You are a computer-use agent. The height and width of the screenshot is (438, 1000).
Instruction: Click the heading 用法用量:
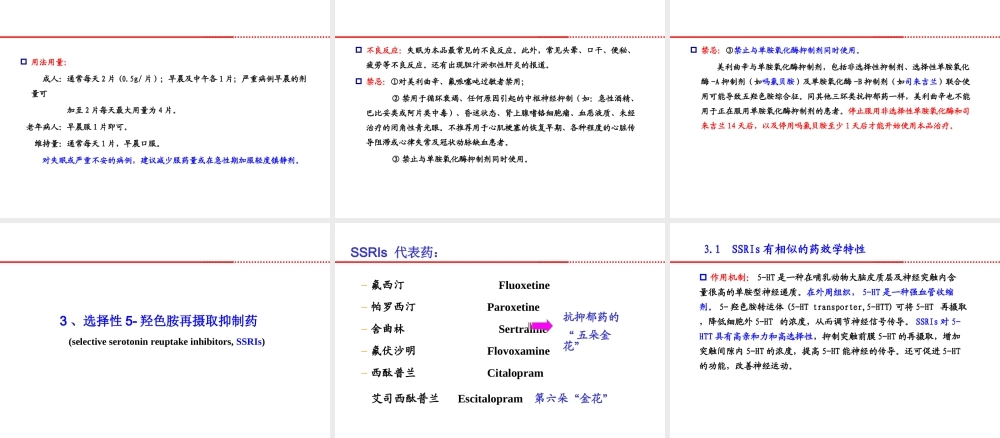pos(49,62)
